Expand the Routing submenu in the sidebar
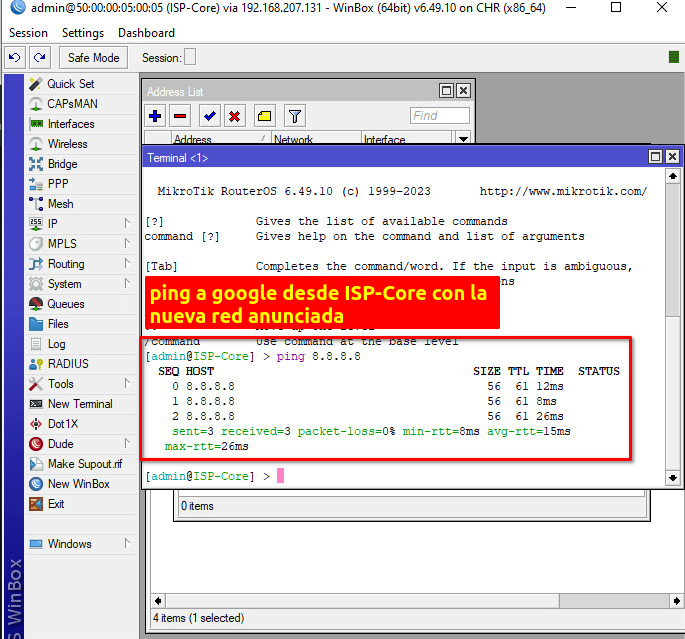The image size is (685, 639). pyautogui.click(x=127, y=263)
